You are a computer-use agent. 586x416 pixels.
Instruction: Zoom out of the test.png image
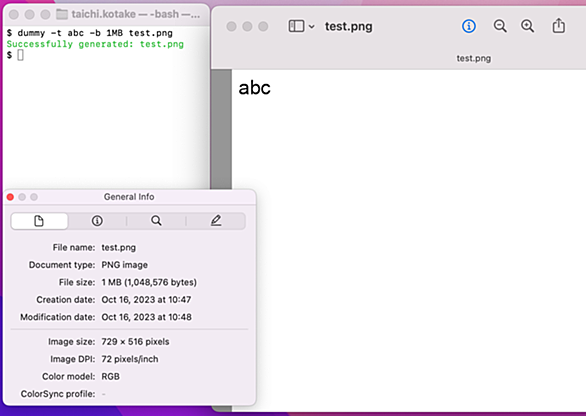click(x=500, y=26)
